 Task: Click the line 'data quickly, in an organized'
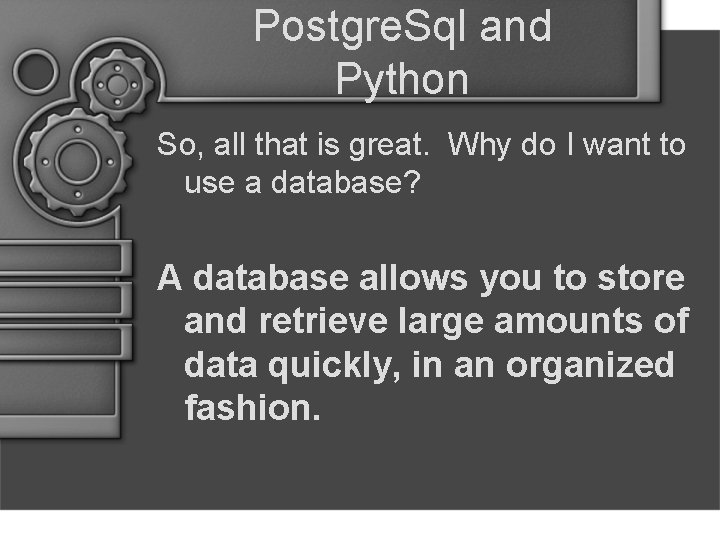tap(429, 365)
